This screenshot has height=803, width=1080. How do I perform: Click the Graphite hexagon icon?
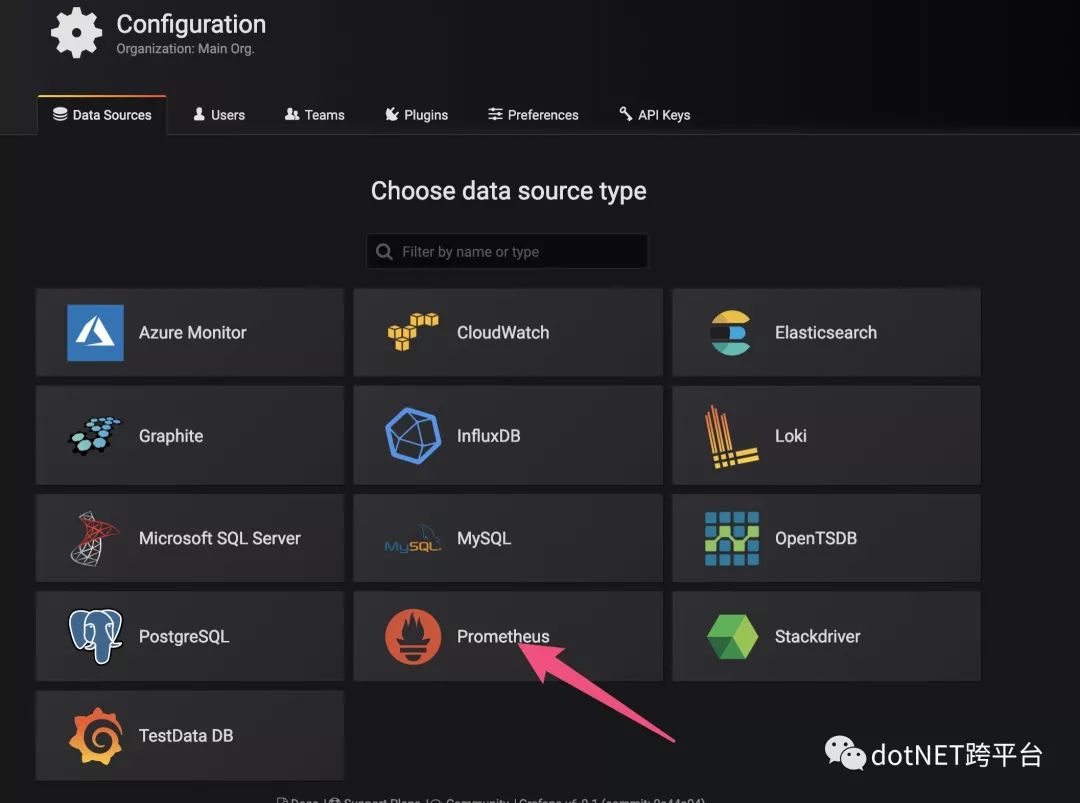click(x=95, y=435)
